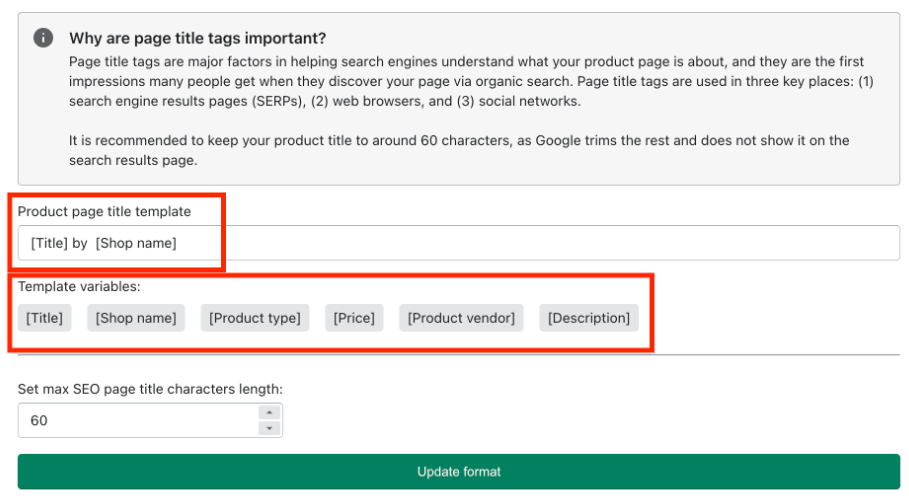Click the Update format button
Viewport: 909px width, 502px height.
point(459,472)
